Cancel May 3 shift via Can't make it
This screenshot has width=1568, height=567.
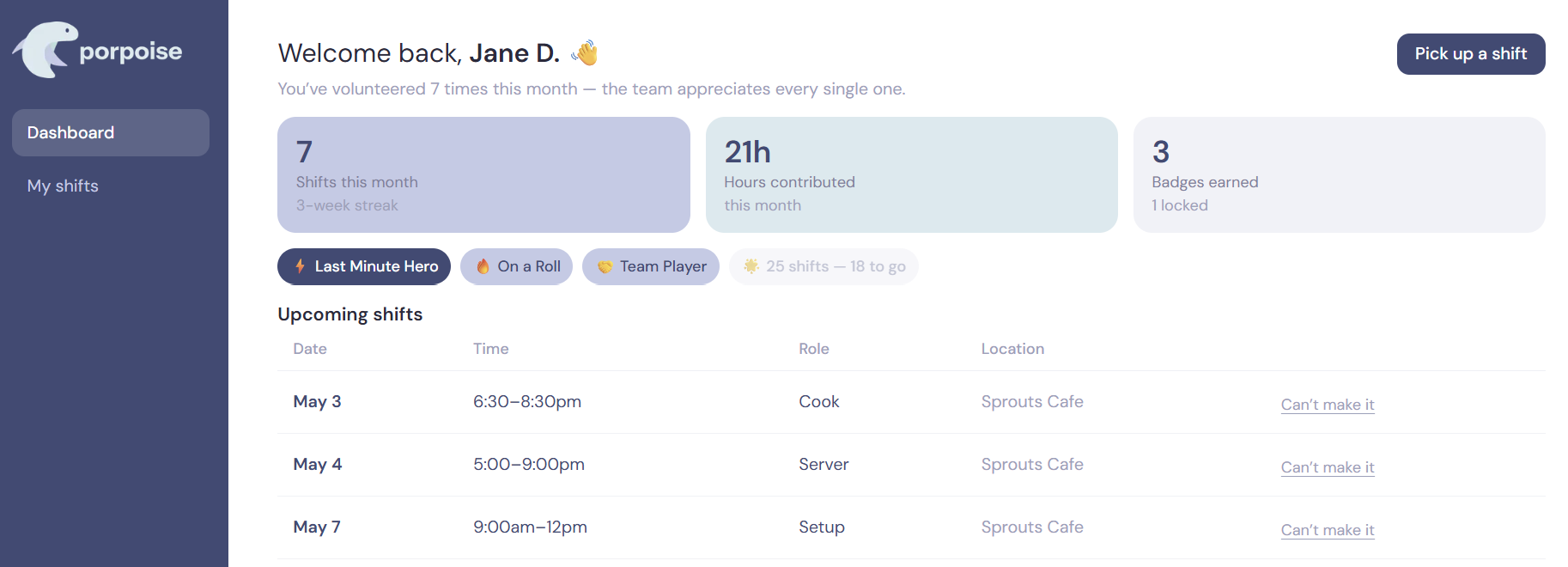pos(1328,405)
